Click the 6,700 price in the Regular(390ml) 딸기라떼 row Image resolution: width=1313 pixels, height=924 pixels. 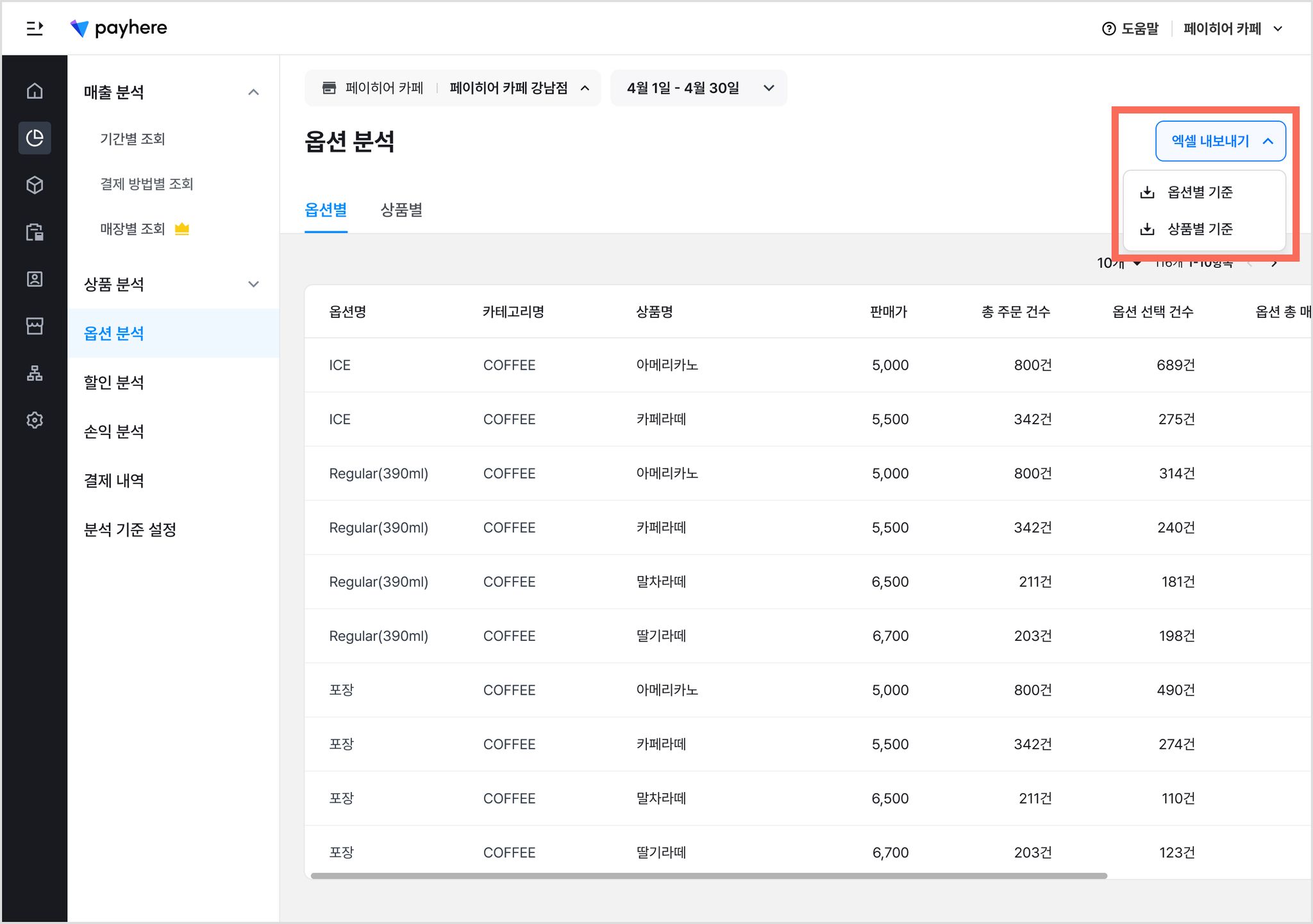(x=891, y=636)
